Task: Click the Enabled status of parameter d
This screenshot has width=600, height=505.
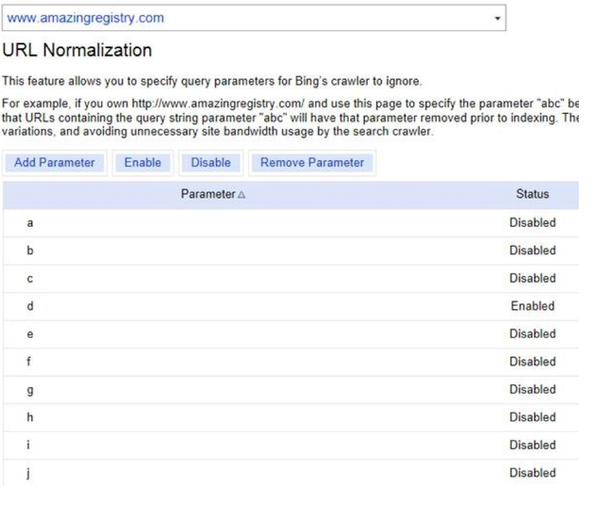Action: pyautogui.click(x=533, y=306)
